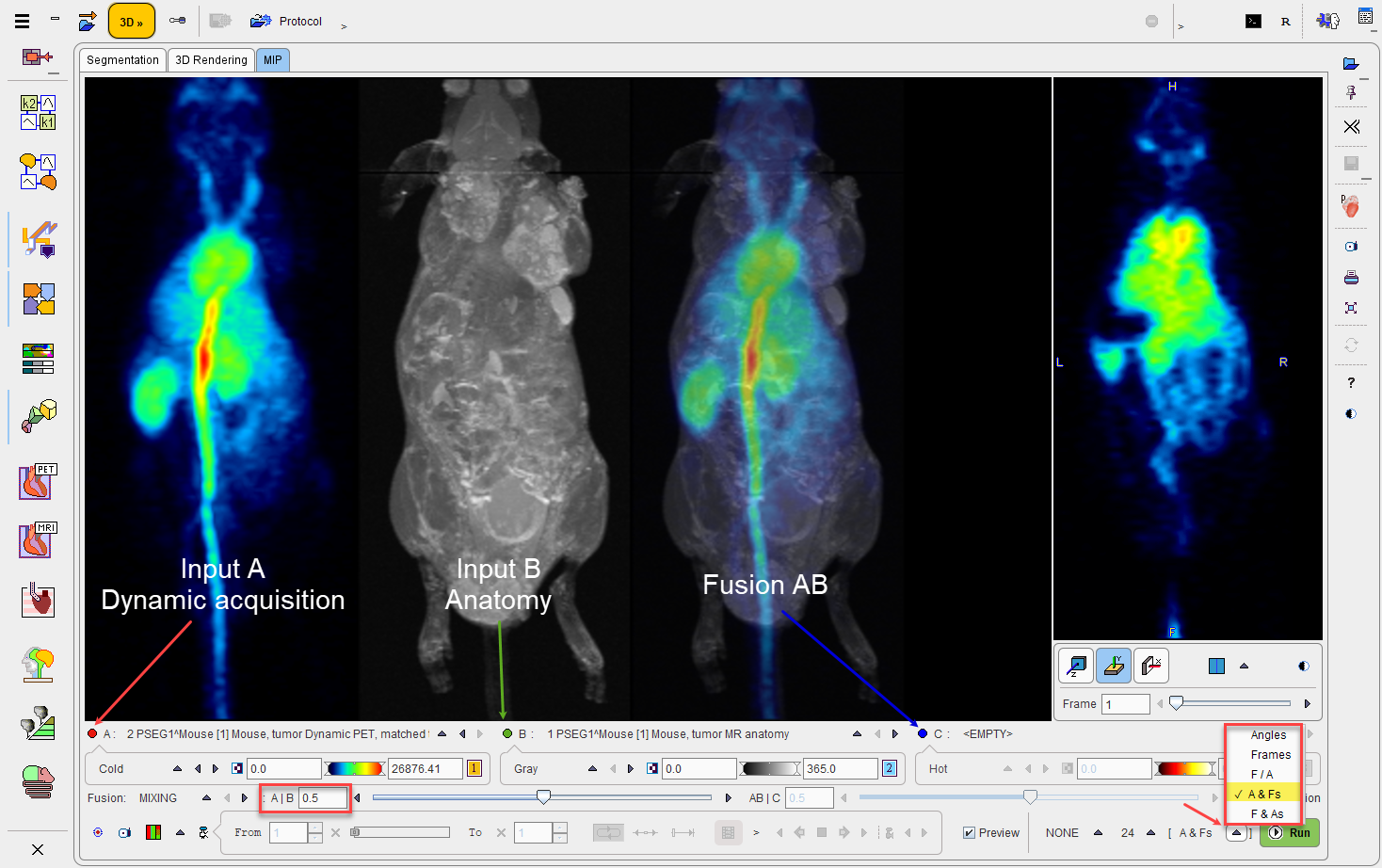This screenshot has width=1382, height=868.
Task: Select input C blue radio button
Action: pos(923,734)
